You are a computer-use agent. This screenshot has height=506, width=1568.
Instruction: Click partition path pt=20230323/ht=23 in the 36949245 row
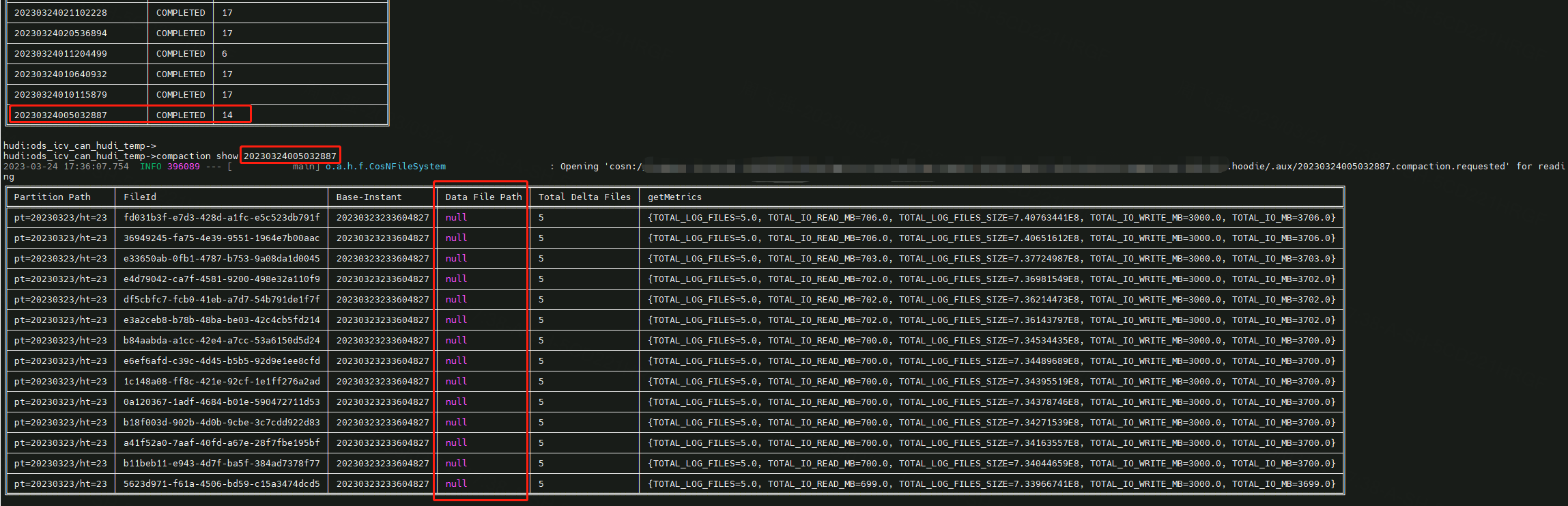pyautogui.click(x=61, y=238)
